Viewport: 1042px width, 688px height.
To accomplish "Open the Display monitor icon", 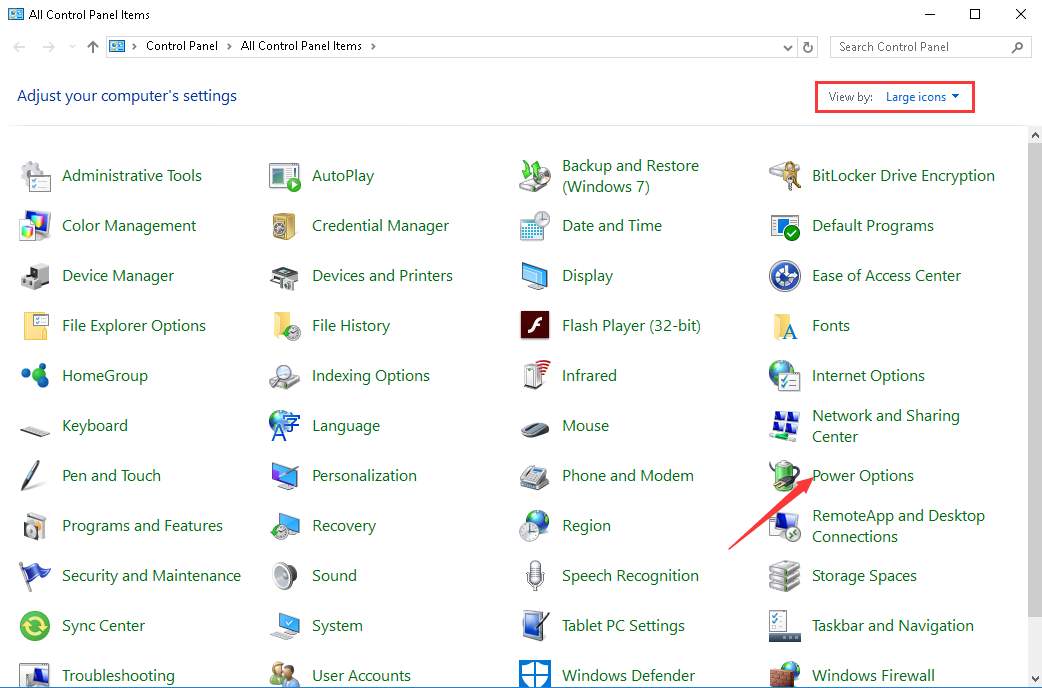I will [x=535, y=276].
